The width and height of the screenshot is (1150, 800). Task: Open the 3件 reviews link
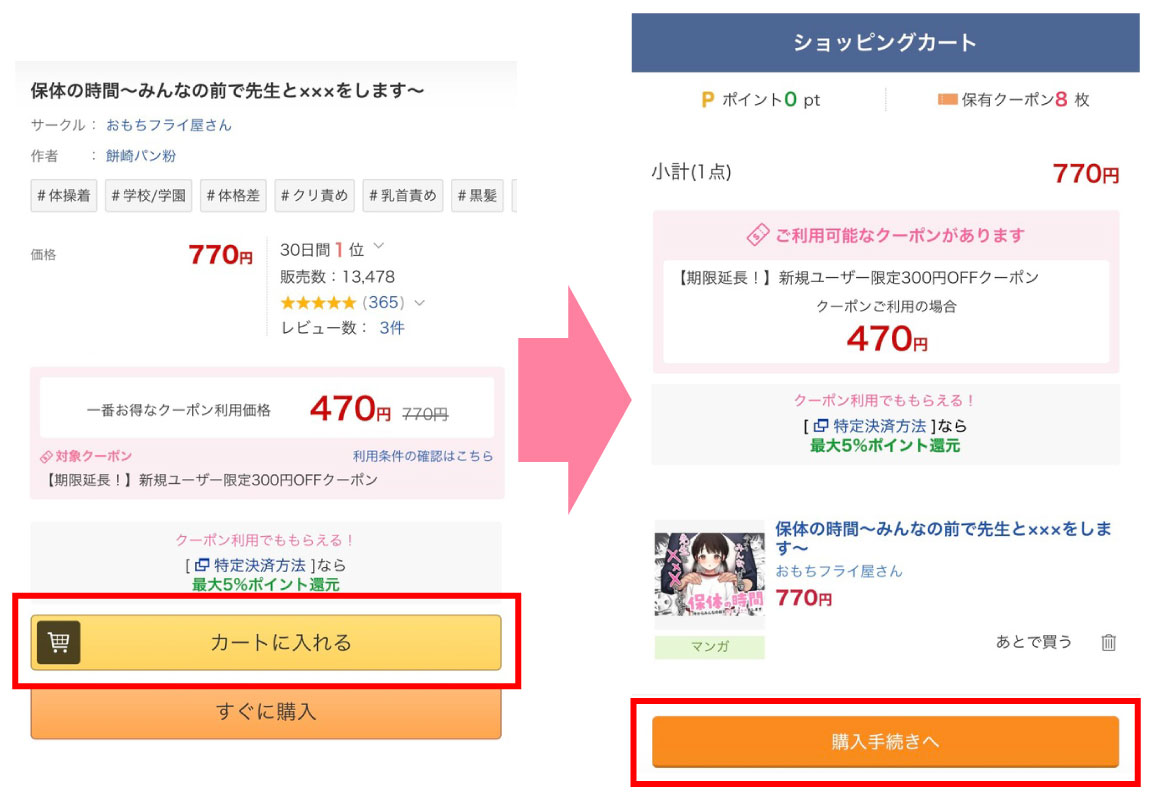[392, 328]
